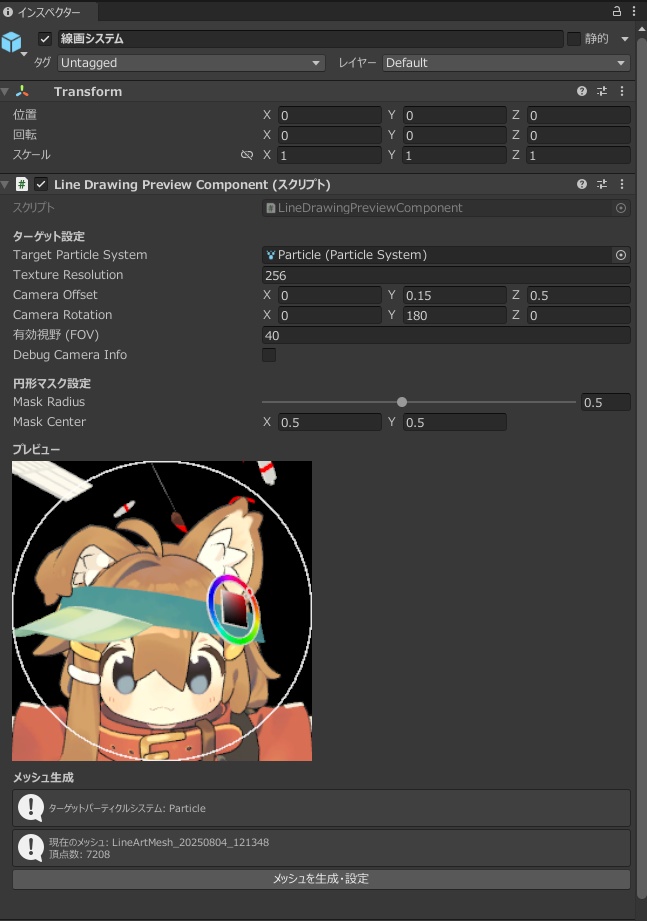The height and width of the screenshot is (921, 647).
Task: Click the Camera Rotation label
Action: (x=62, y=315)
